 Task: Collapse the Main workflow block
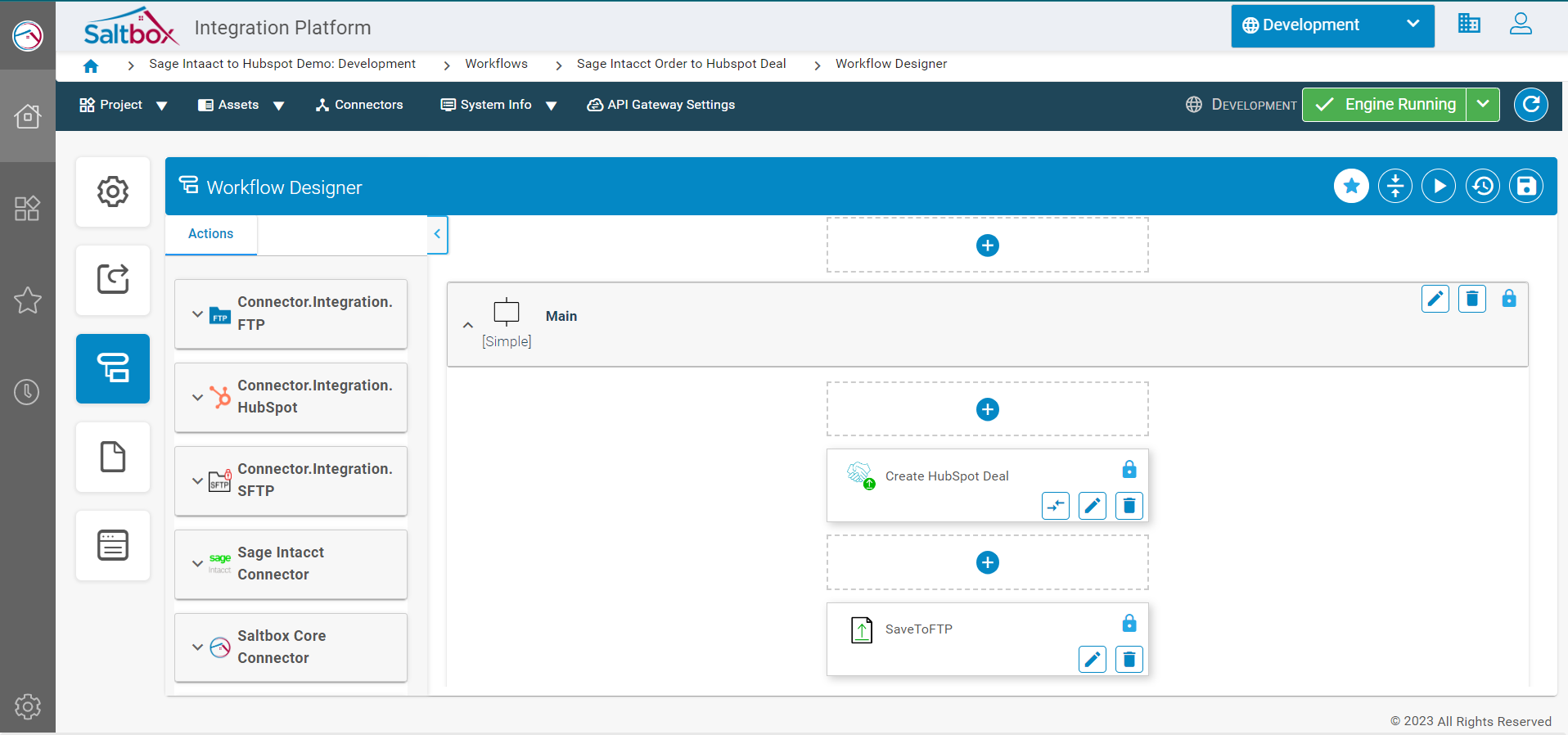pos(468,325)
